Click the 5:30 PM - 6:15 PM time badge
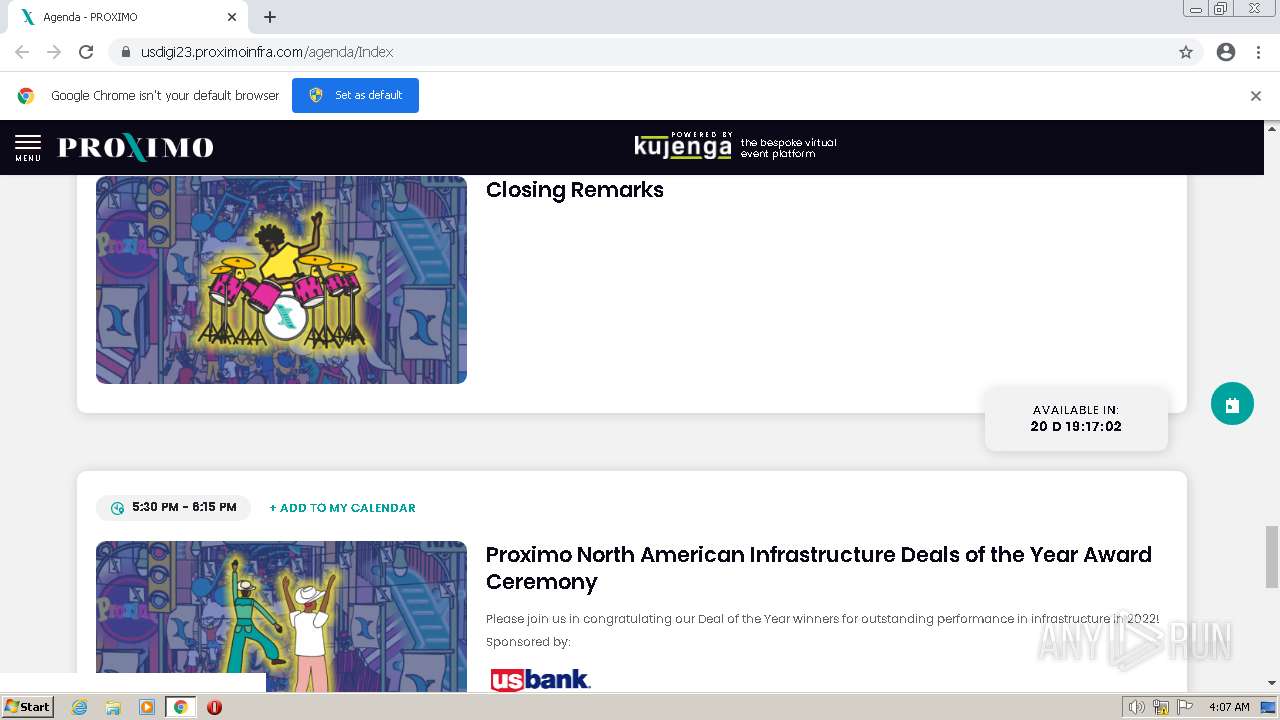This screenshot has width=1280, height=720. pyautogui.click(x=173, y=508)
